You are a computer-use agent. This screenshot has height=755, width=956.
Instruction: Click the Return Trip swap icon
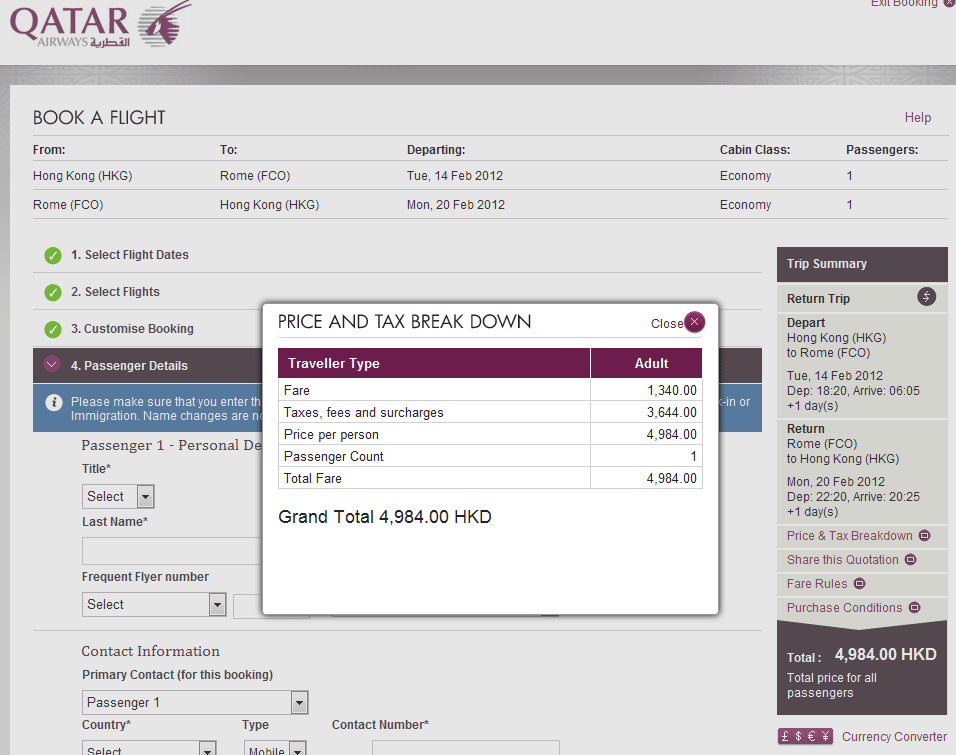click(927, 297)
